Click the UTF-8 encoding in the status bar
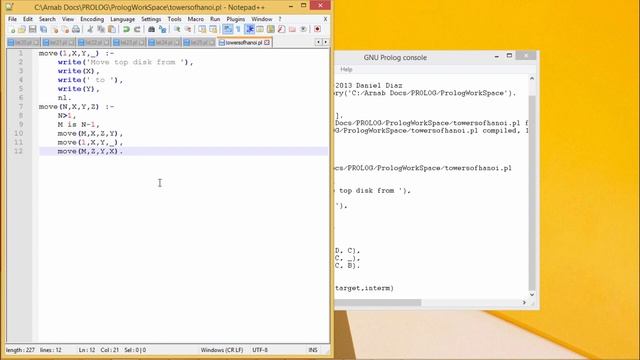This screenshot has height=360, width=640. coord(260,350)
